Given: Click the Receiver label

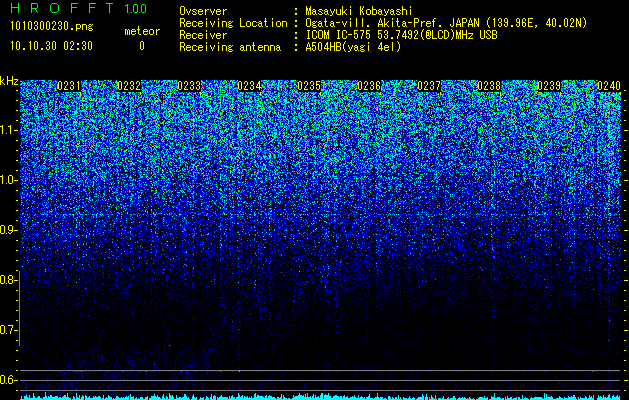Looking at the screenshot, I should click(x=203, y=35).
